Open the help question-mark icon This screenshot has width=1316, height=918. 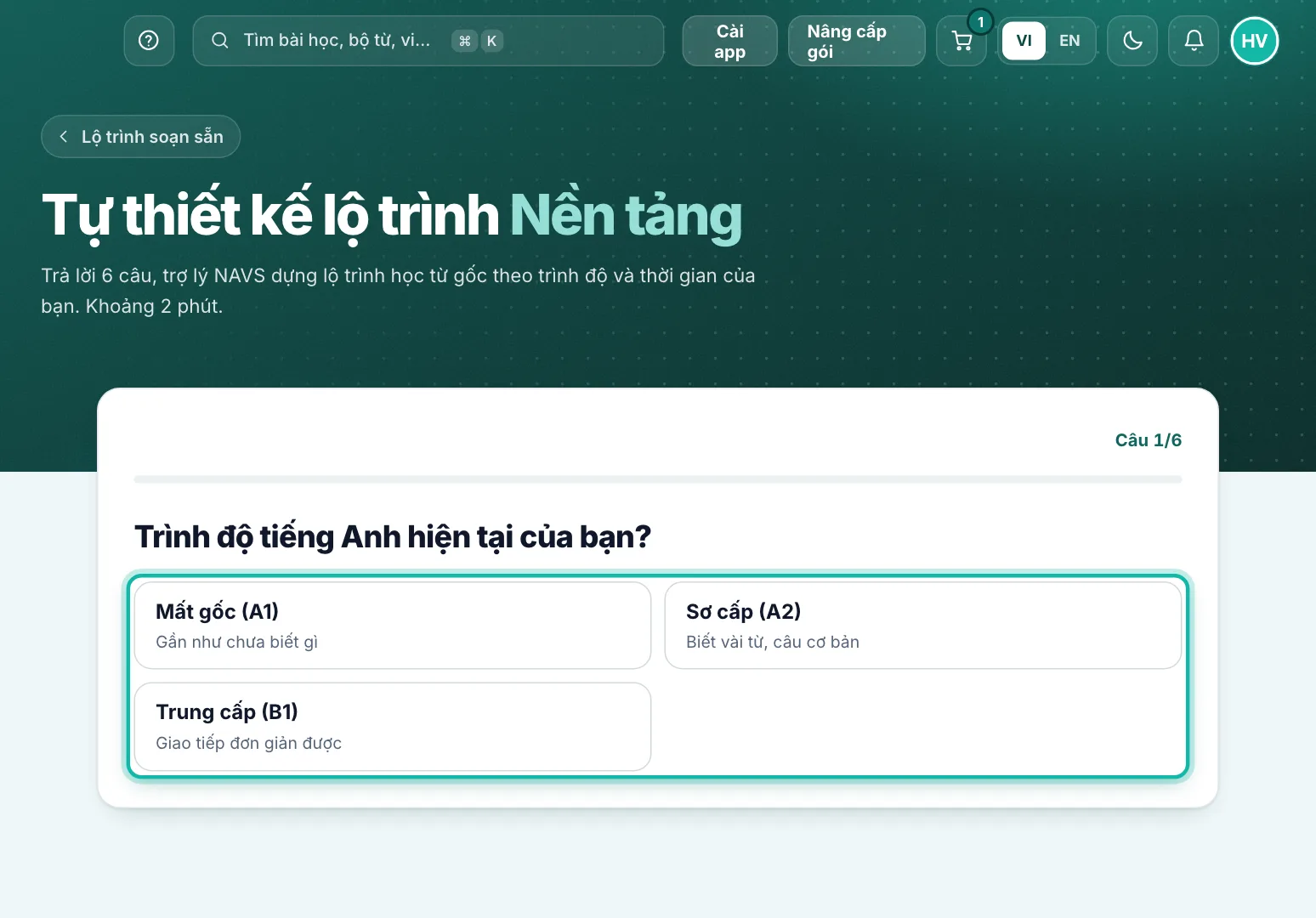pyautogui.click(x=149, y=41)
